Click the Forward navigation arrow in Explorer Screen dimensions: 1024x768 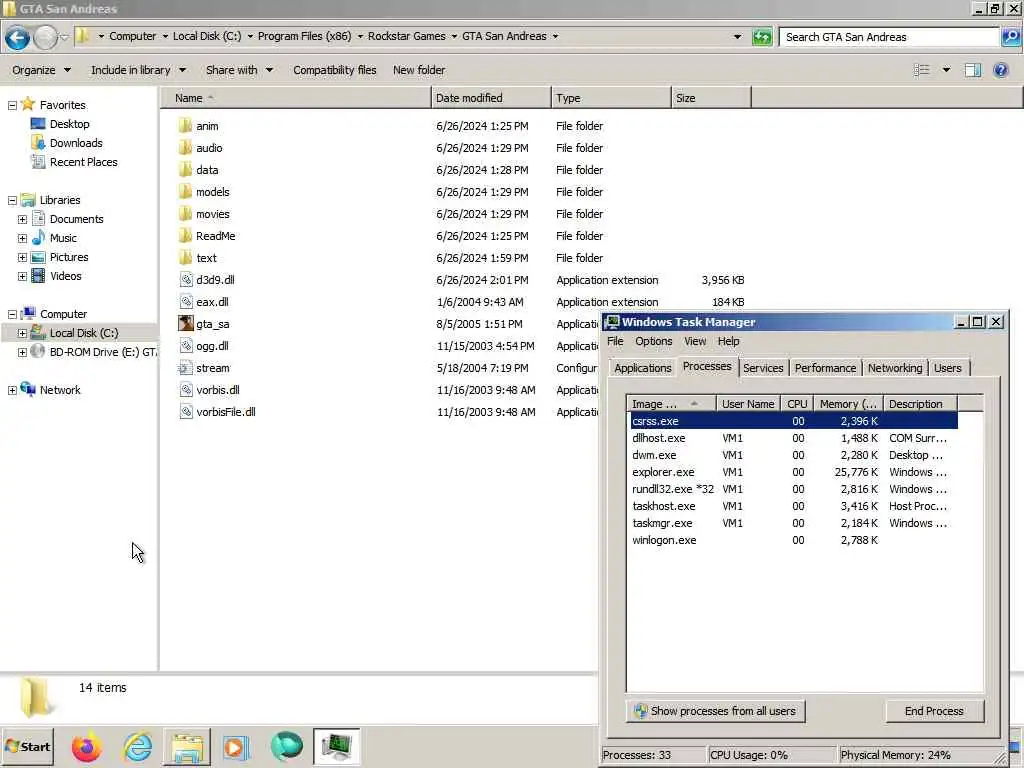[x=45, y=37]
